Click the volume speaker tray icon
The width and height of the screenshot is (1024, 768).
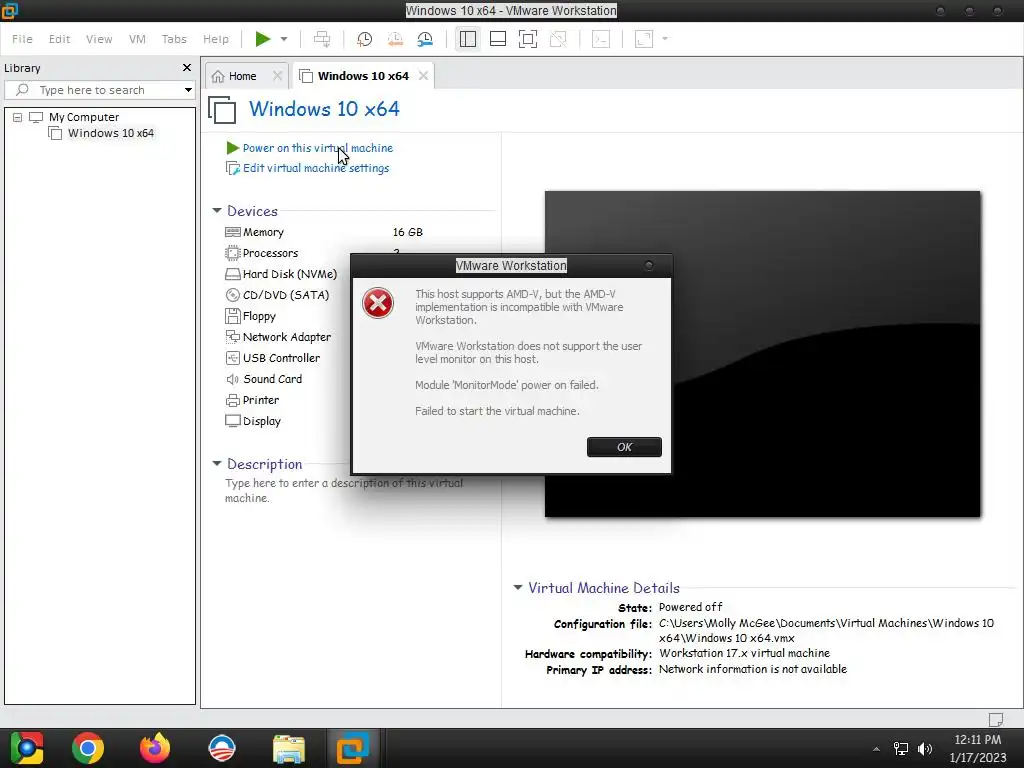[x=925, y=748]
